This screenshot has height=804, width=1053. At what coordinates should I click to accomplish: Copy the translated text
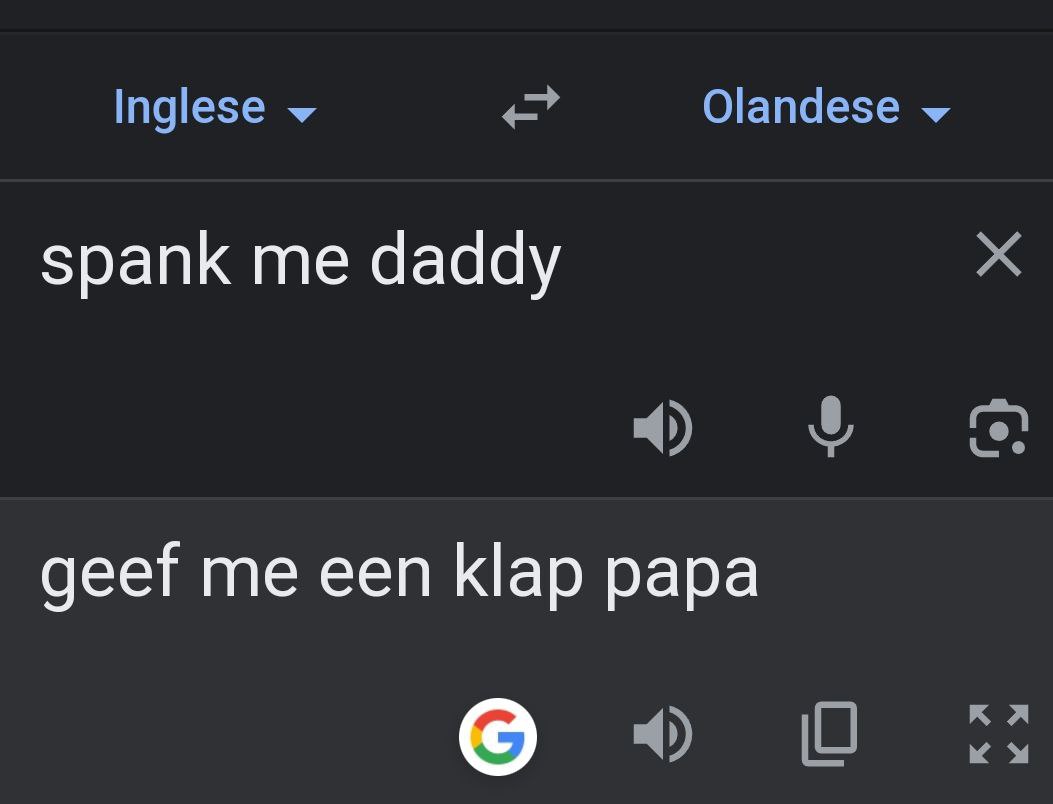pos(829,735)
